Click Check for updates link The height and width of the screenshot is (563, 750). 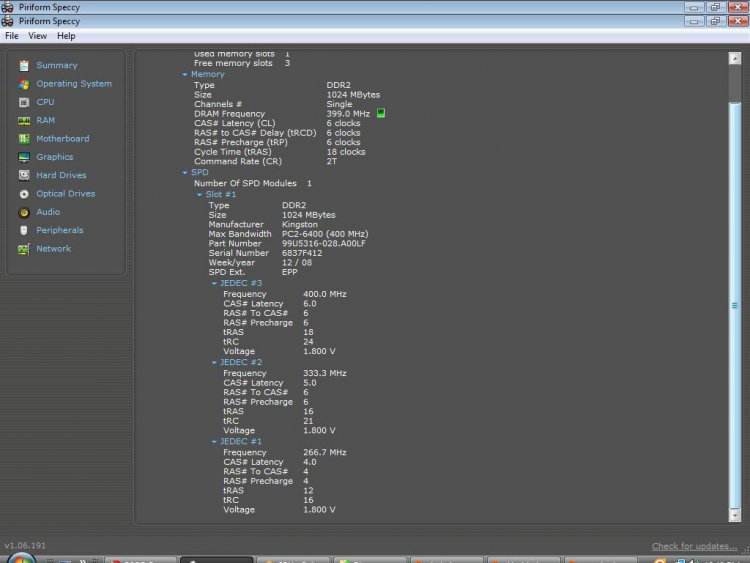pos(694,546)
